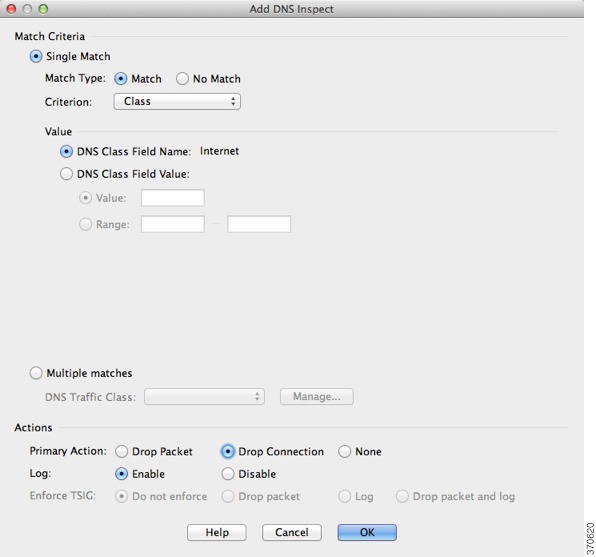596x557 pixels.
Task: Disable logging with the Disable radio
Action: pos(227,474)
